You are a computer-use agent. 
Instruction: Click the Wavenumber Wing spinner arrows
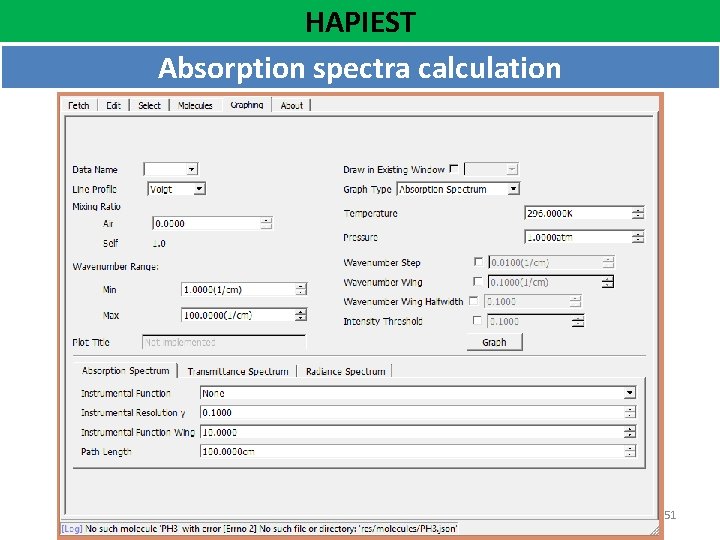608,282
